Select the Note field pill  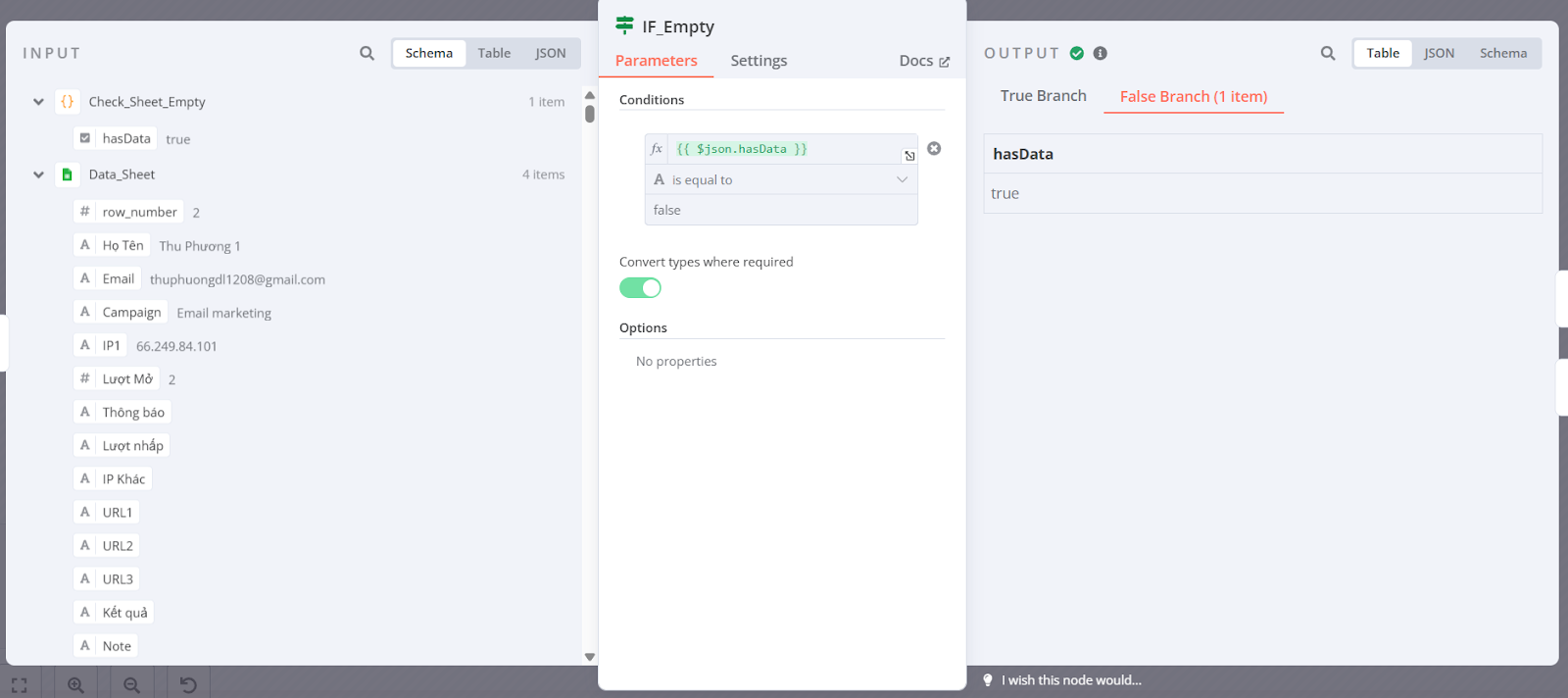point(106,645)
